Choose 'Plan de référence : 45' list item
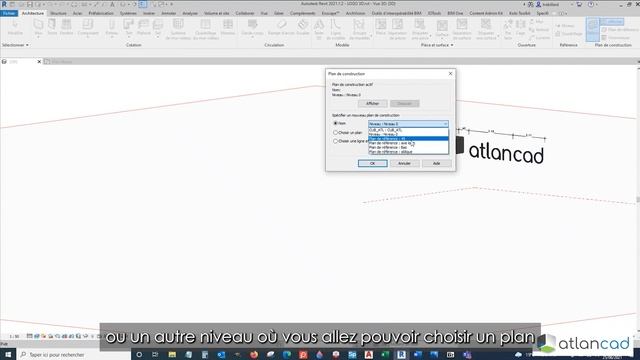The width and height of the screenshot is (640, 360). pos(408,139)
